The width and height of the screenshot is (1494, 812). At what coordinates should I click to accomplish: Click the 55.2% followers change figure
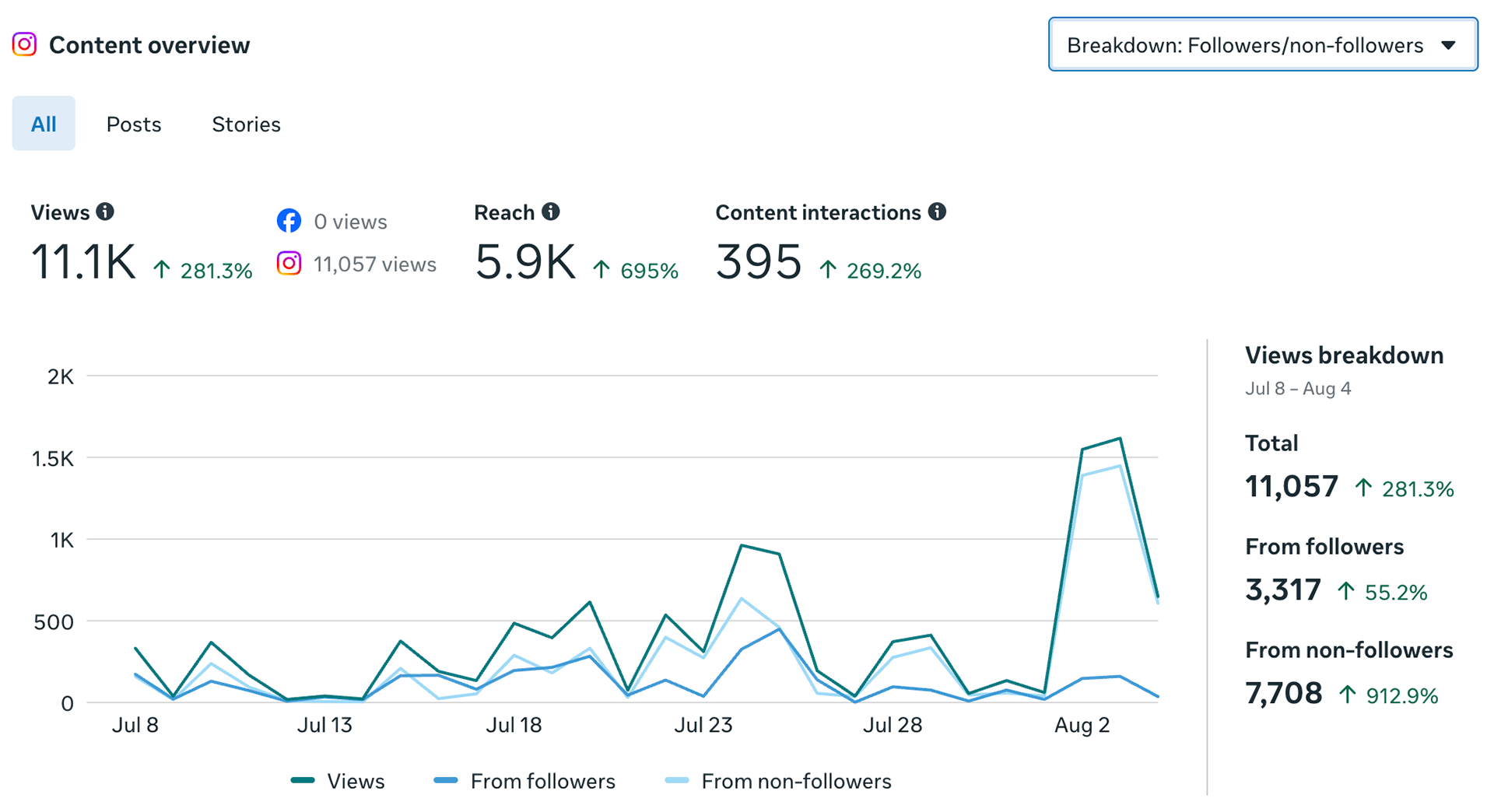[x=1396, y=593]
